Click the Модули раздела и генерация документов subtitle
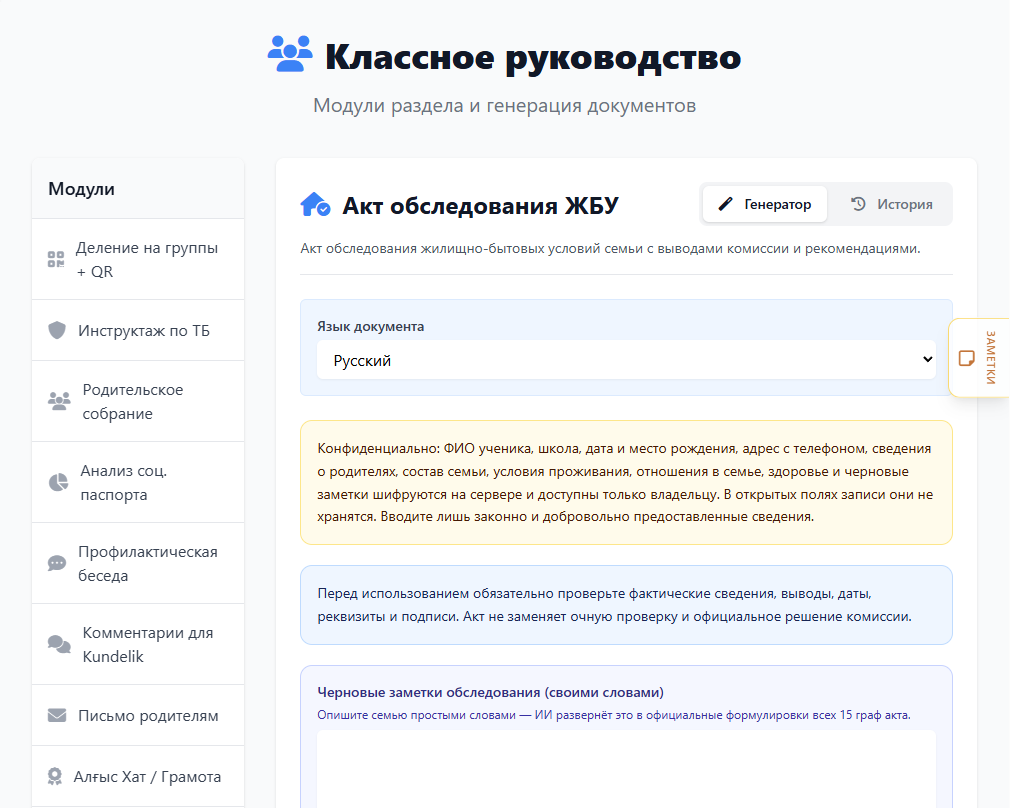 (x=504, y=105)
